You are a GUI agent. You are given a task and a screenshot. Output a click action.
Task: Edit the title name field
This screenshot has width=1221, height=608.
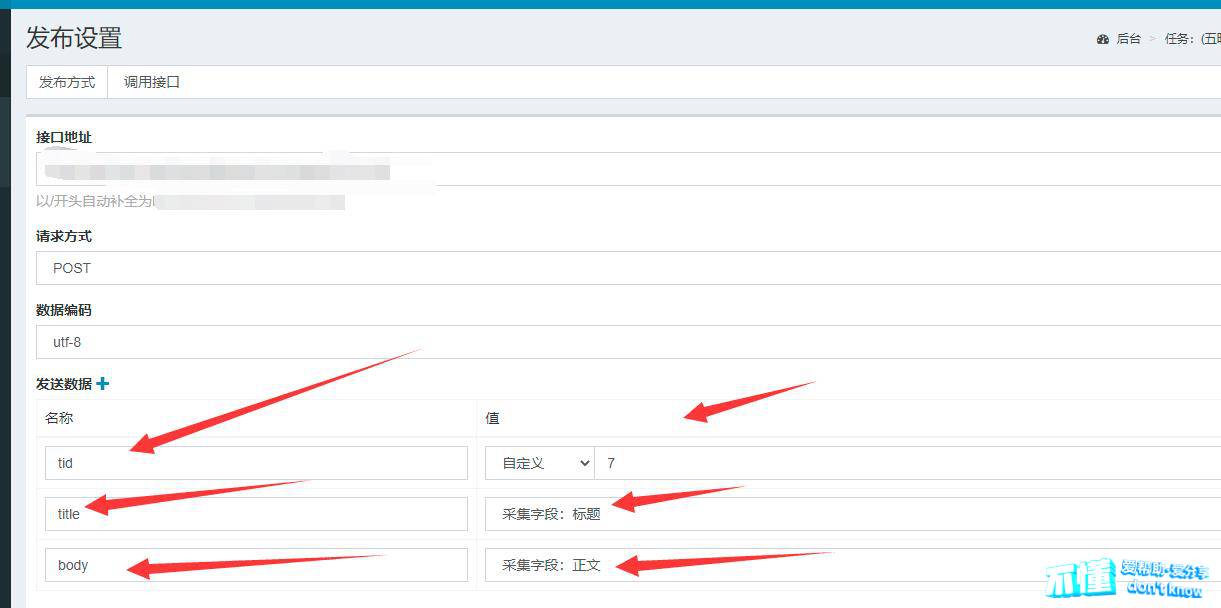256,514
